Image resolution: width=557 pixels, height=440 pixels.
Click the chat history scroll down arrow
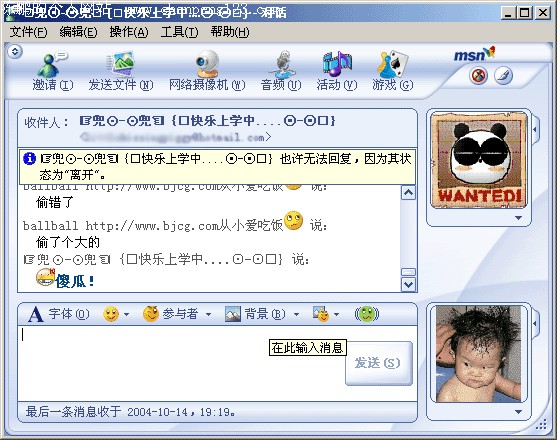click(408, 284)
